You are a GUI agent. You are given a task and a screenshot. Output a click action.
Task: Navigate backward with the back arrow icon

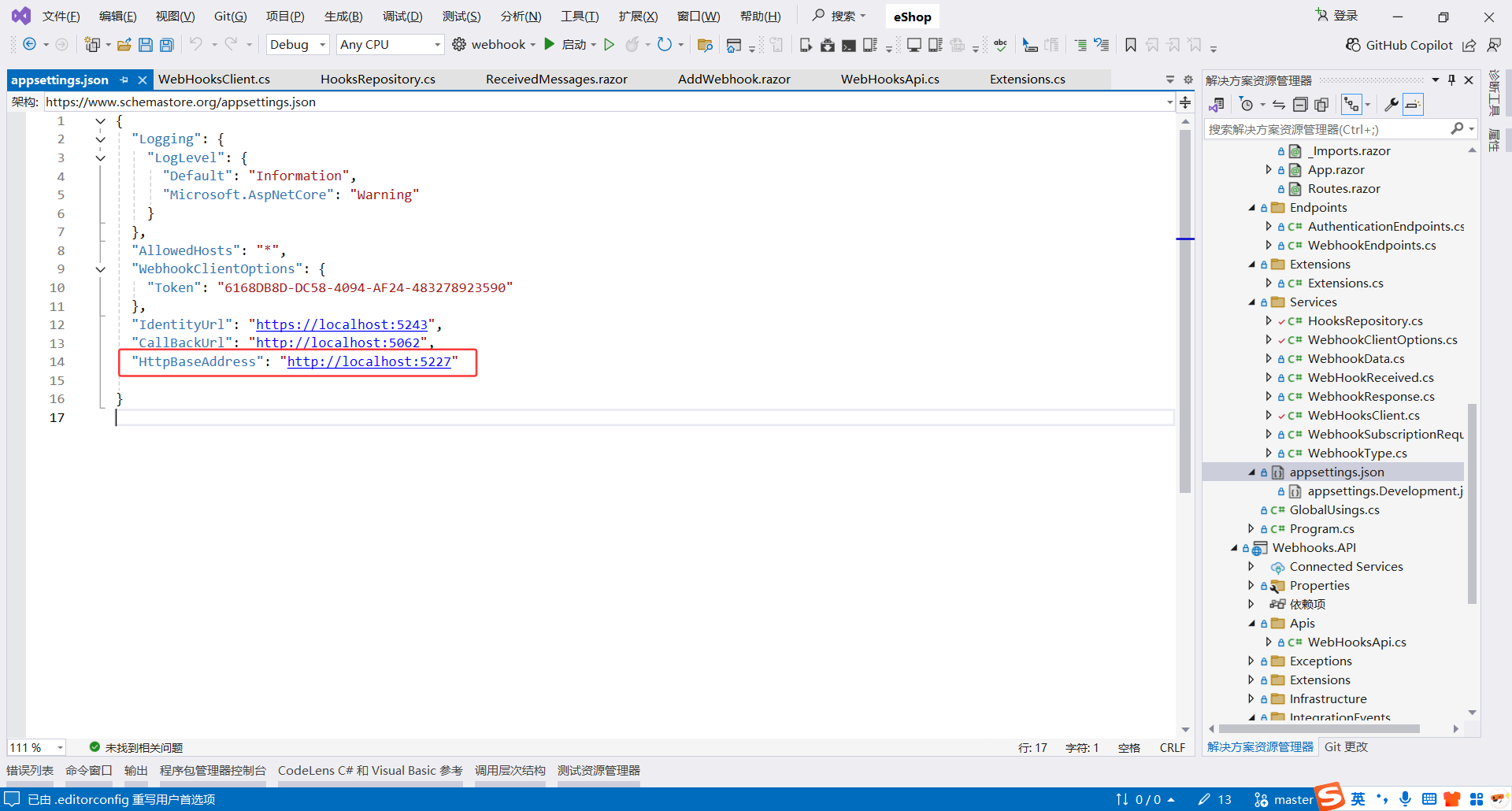(29, 45)
